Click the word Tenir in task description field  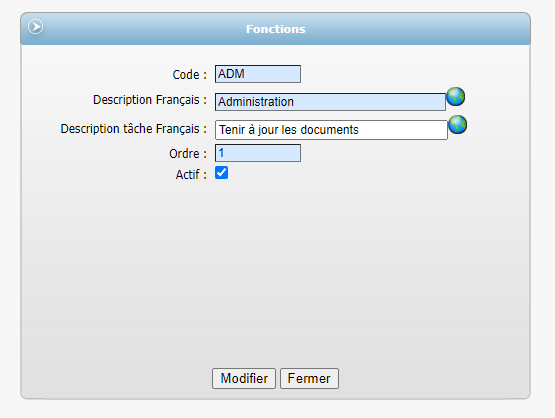coord(232,130)
